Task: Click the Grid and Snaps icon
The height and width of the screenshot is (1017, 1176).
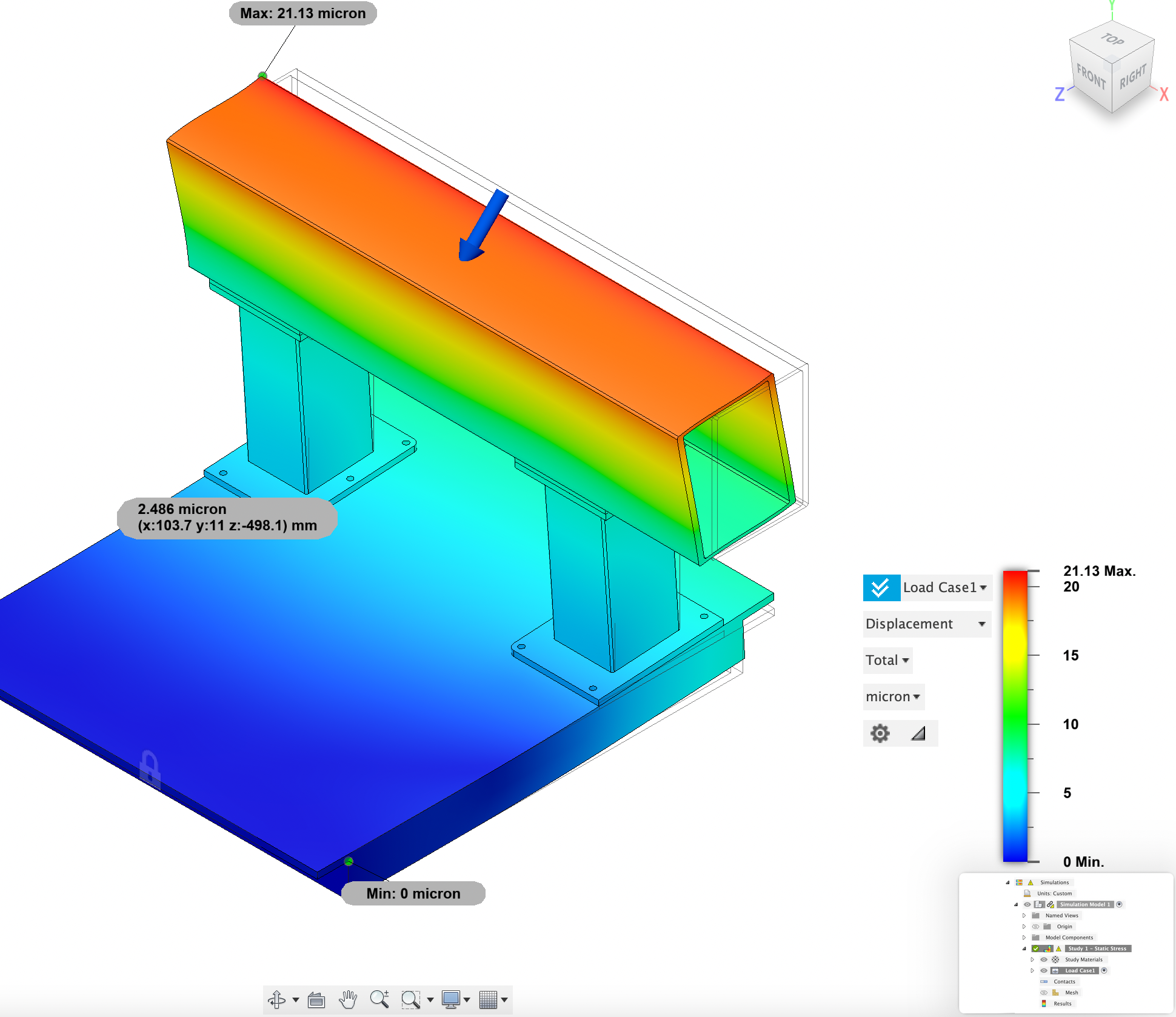Action: pyautogui.click(x=488, y=999)
